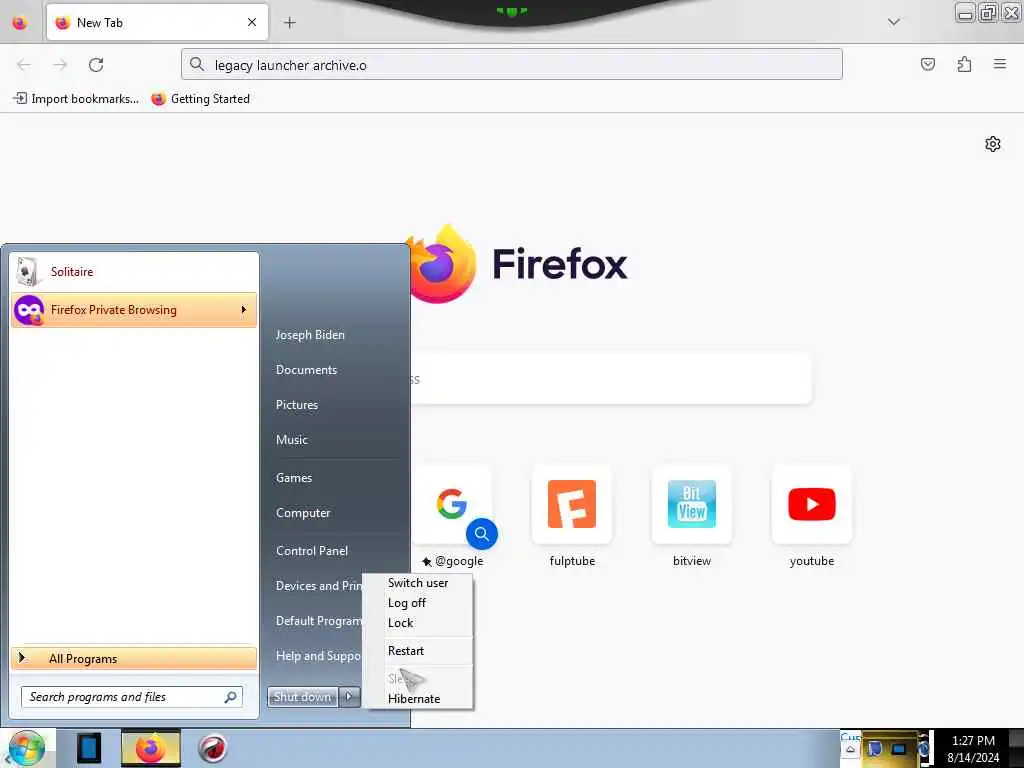
Task: Open Getting Started bookmark
Action: (200, 99)
